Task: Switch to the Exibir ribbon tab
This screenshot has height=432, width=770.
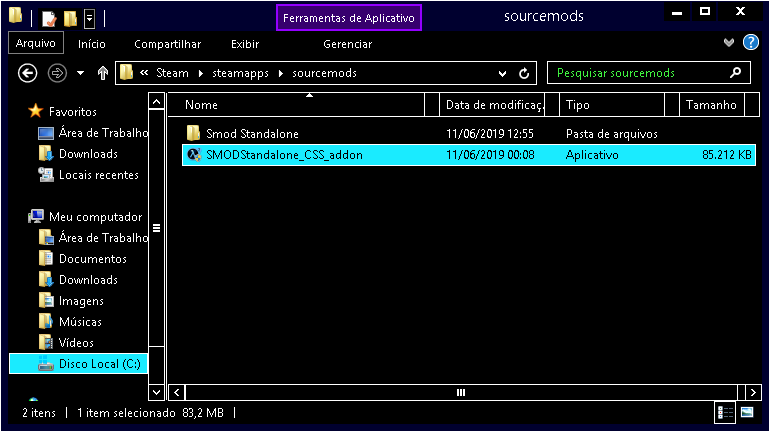Action: click(x=245, y=44)
